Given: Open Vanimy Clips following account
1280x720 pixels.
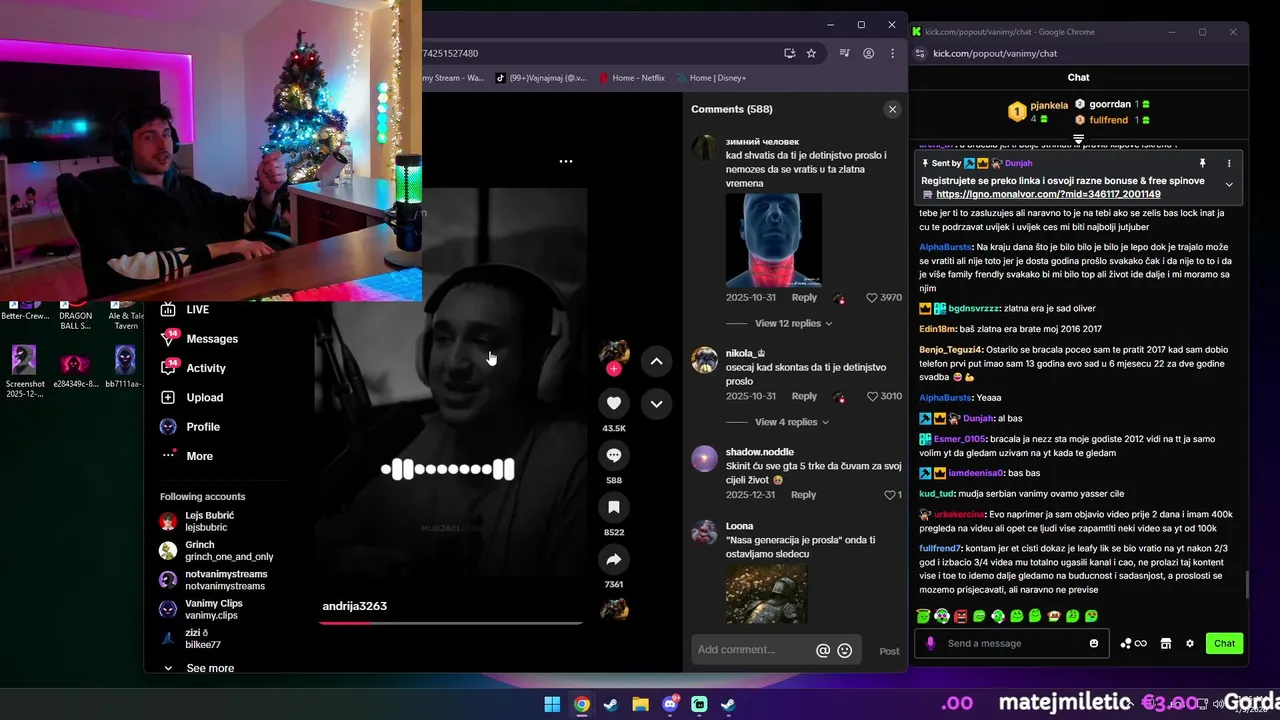Looking at the screenshot, I should point(201,609).
